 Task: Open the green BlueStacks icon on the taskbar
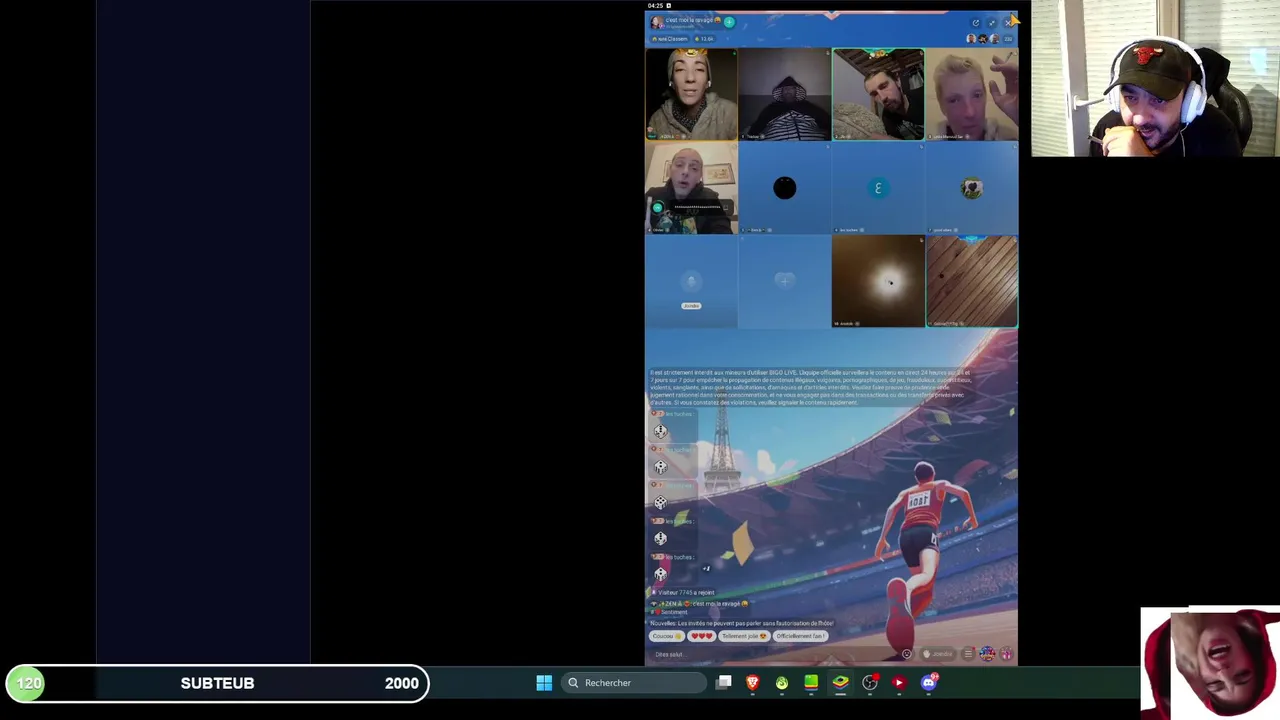point(811,683)
